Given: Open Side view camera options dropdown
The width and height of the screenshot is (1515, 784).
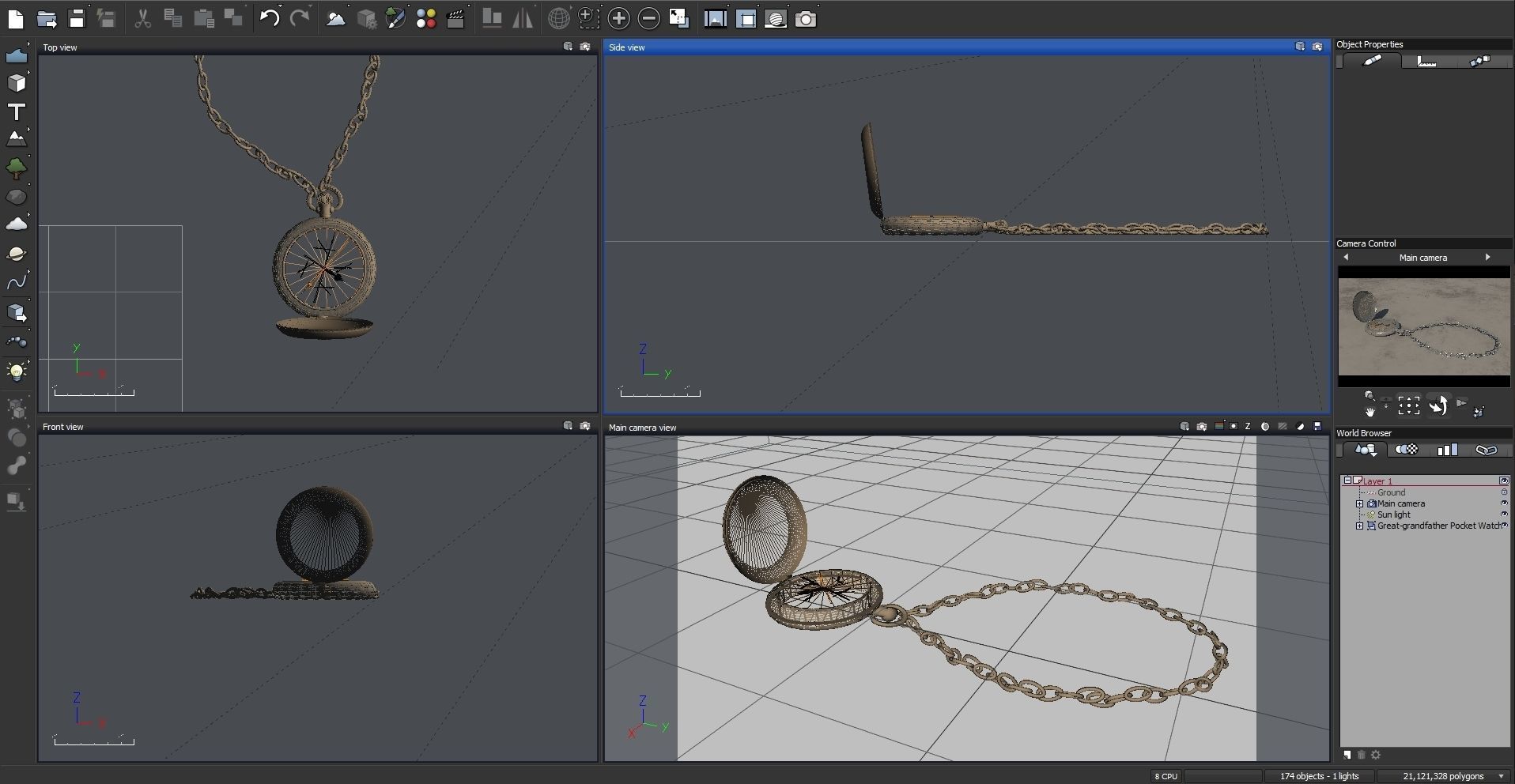Looking at the screenshot, I should pos(1317,47).
